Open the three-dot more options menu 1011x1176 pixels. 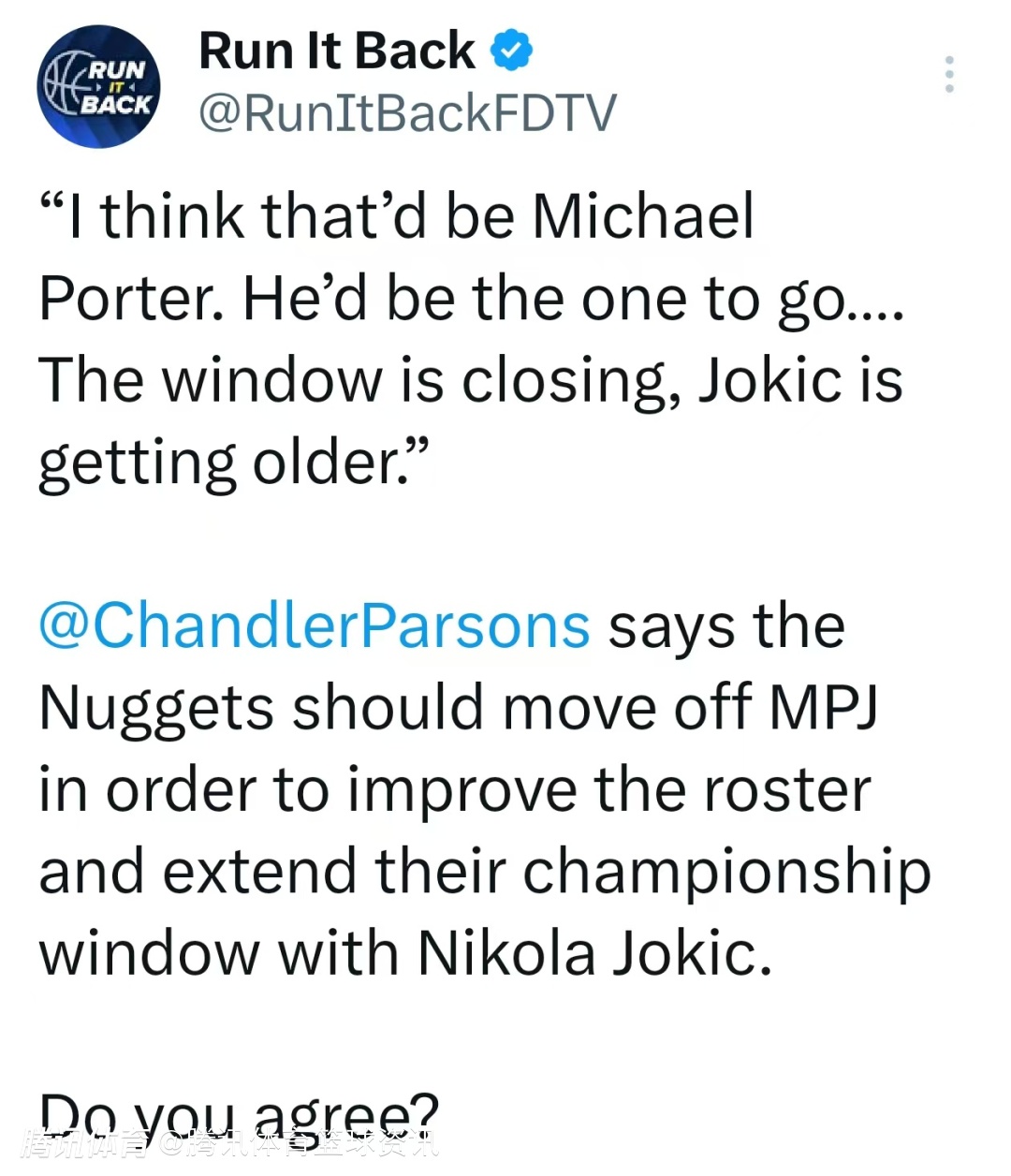[x=949, y=75]
